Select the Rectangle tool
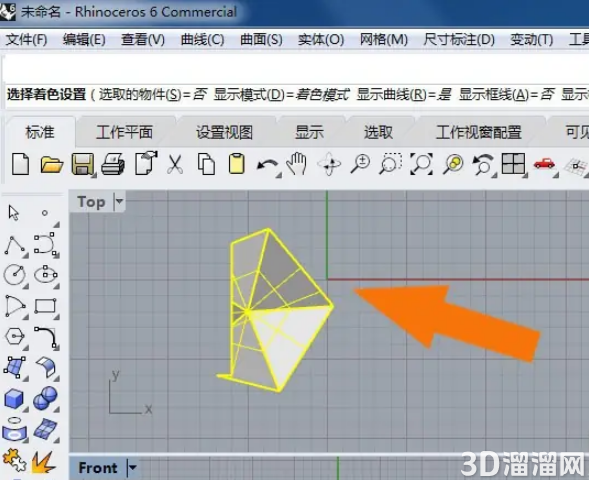The image size is (589, 480). [45, 306]
